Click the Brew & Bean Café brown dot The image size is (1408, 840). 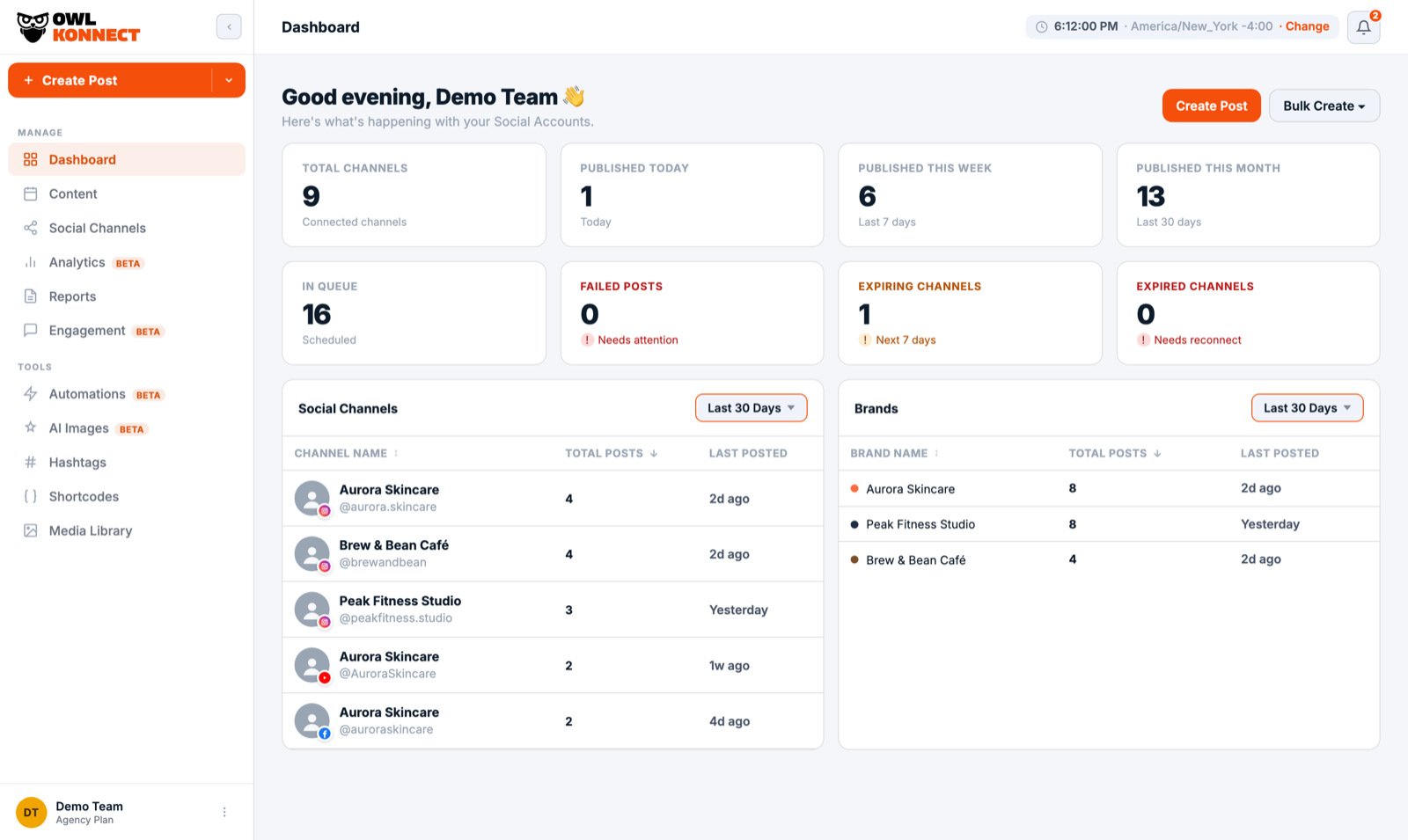pos(854,559)
